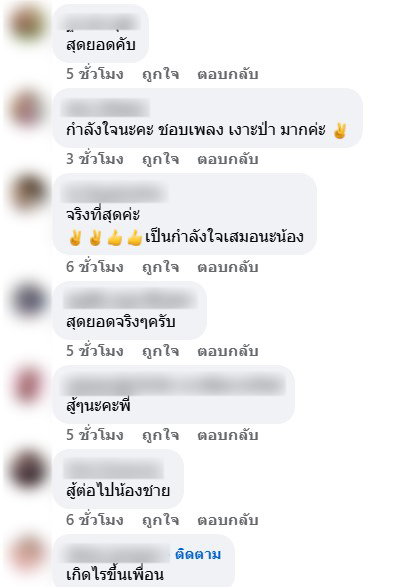Like the comment about เพลง เงาะป่า
Screen dimensions: 408x587
(x=160, y=159)
